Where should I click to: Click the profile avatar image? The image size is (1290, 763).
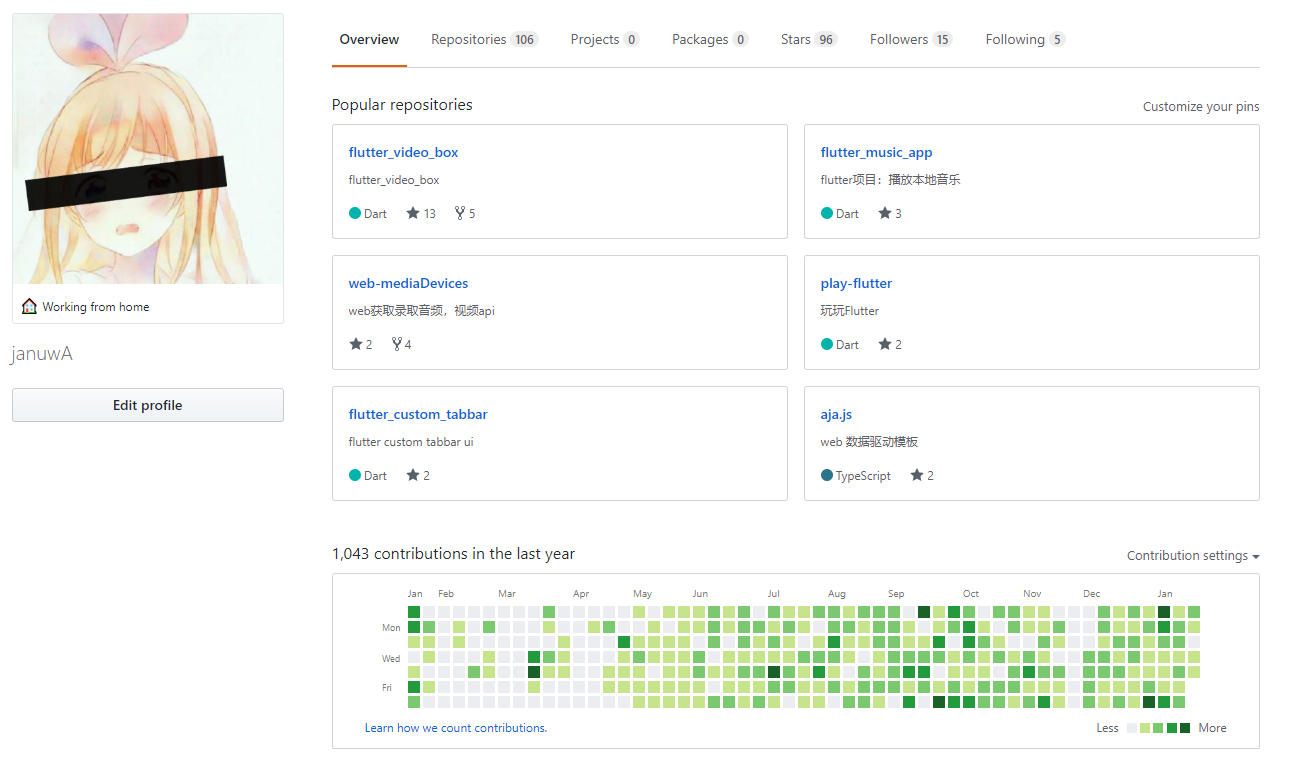[148, 150]
